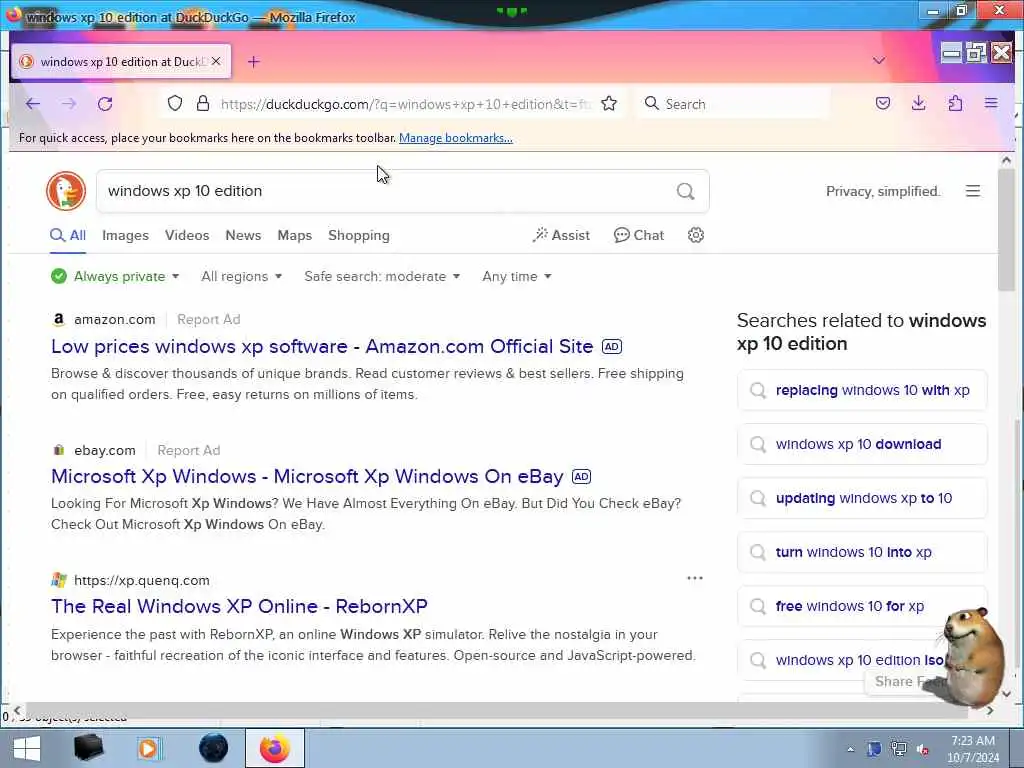This screenshot has width=1024, height=768.
Task: Click the amazon.com favicon
Action: click(x=59, y=319)
